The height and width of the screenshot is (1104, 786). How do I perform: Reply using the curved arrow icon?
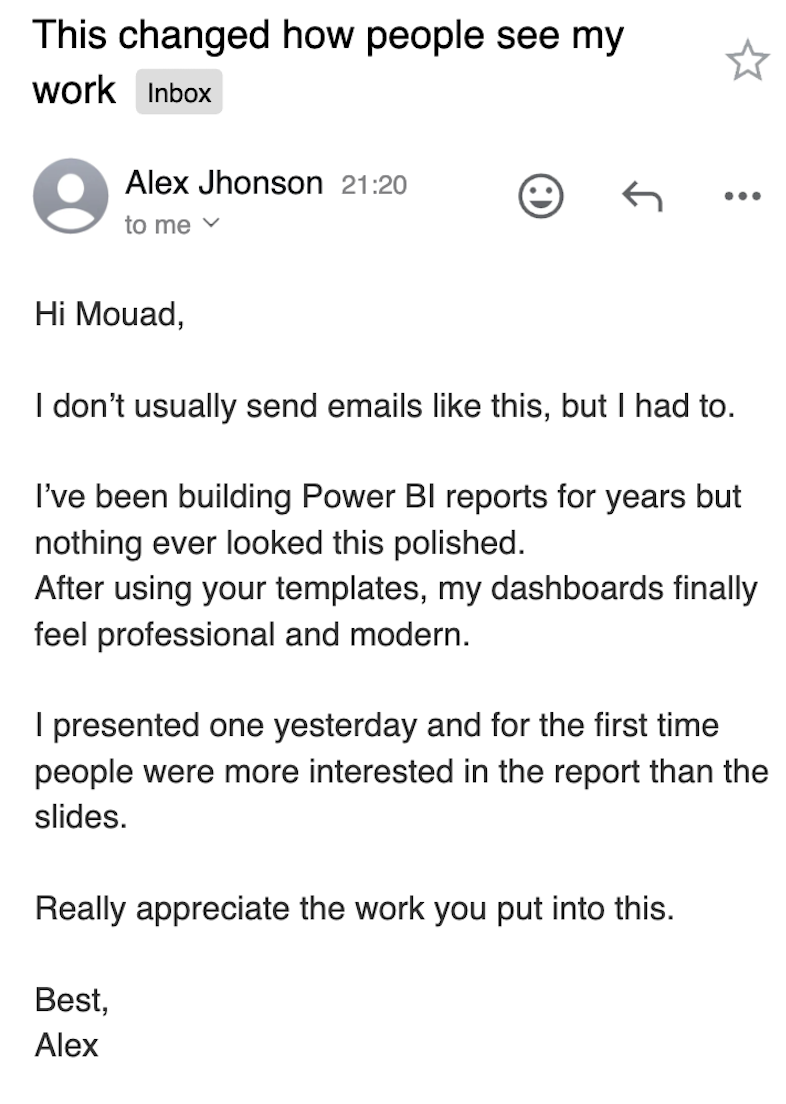(x=642, y=195)
